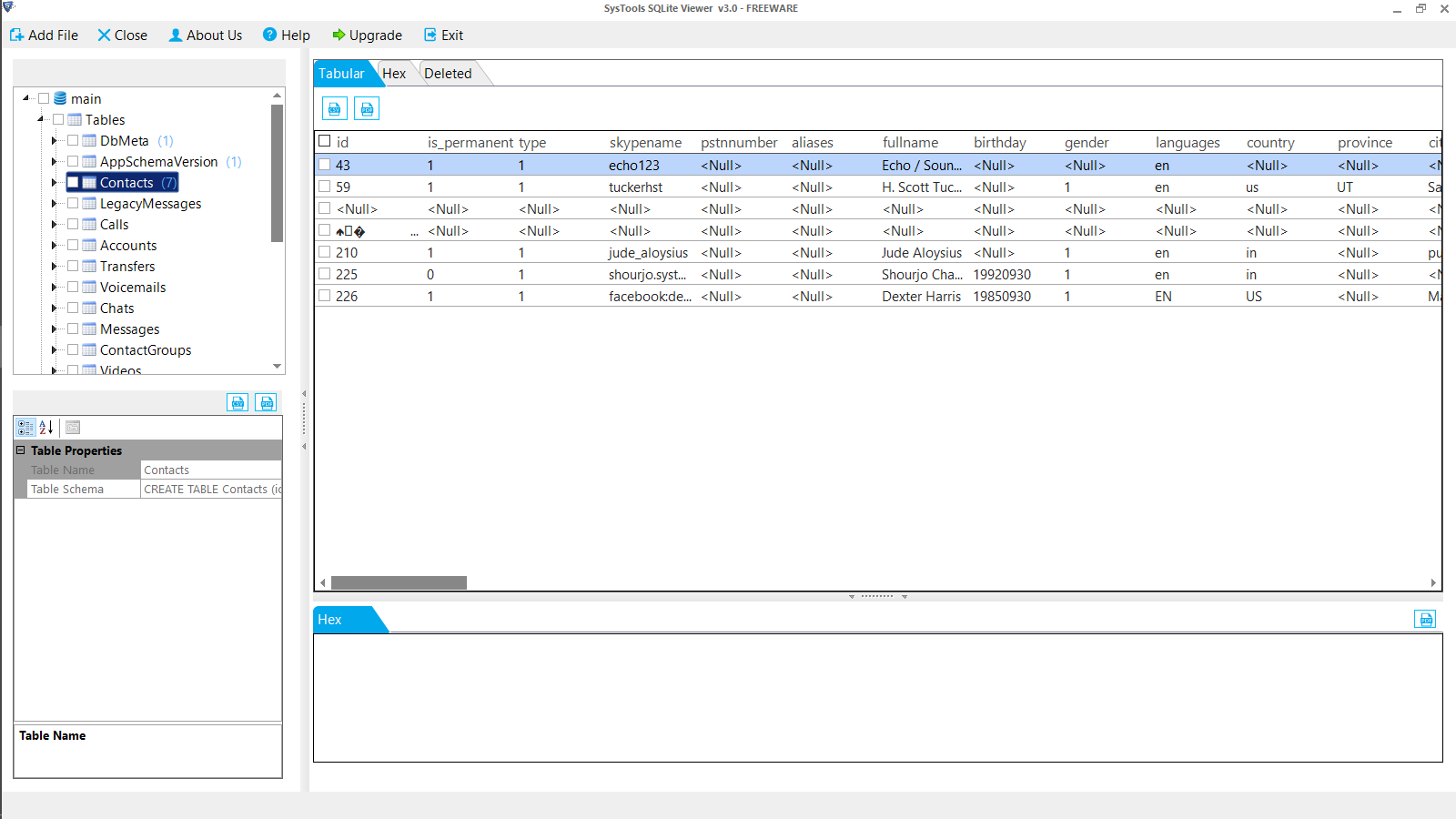Viewport: 1456px width, 819px height.
Task: Check the row with id 226
Action: pos(324,296)
